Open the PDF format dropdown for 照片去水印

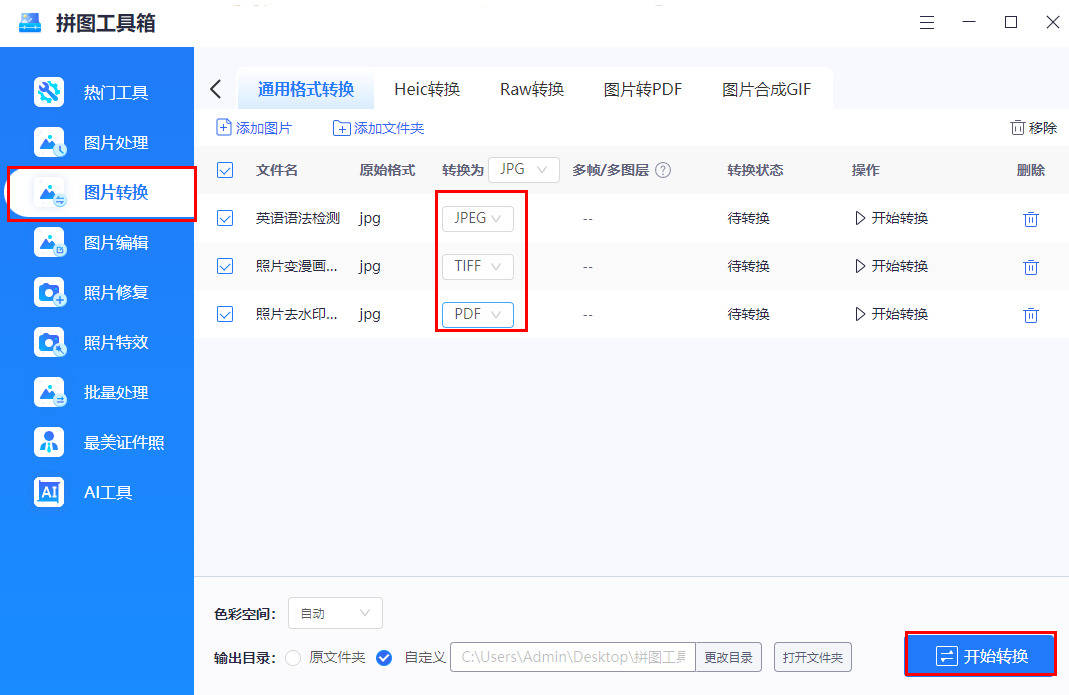(x=478, y=314)
